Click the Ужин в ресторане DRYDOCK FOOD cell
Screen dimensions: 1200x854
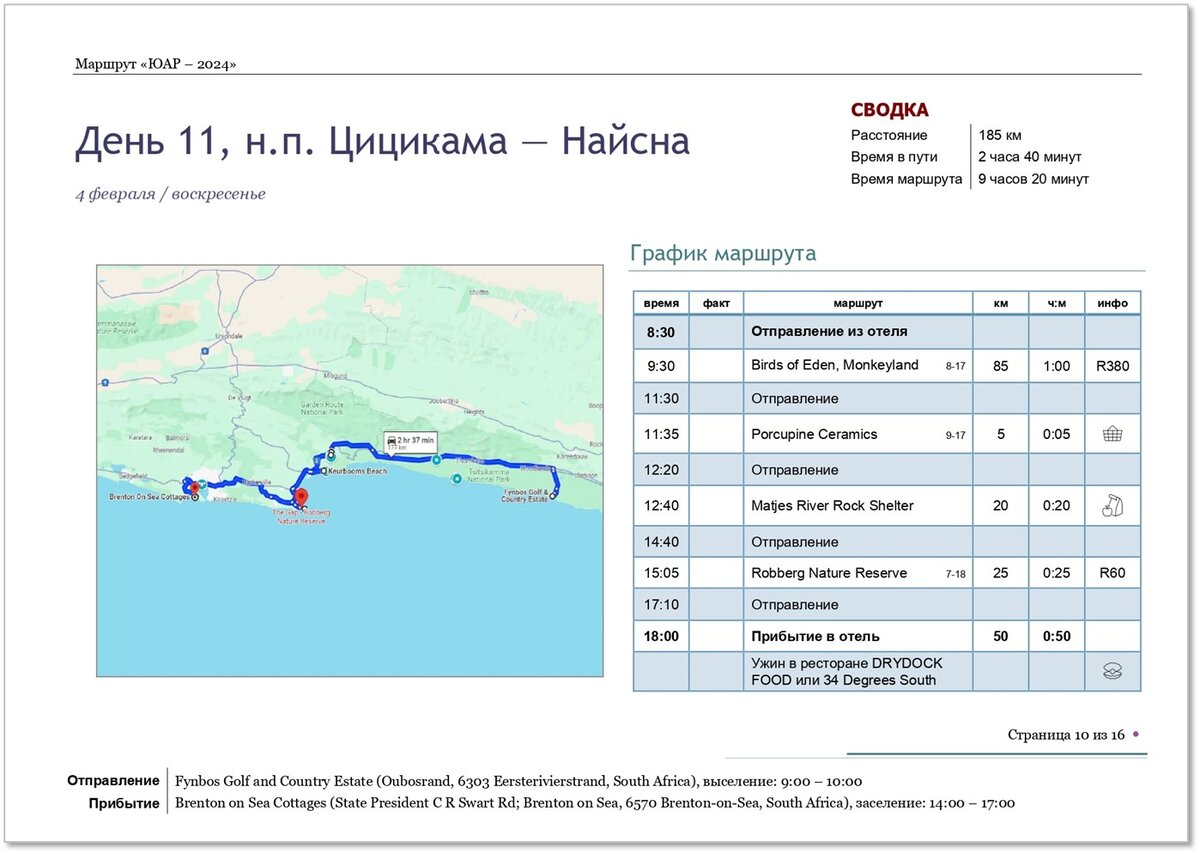click(x=858, y=672)
